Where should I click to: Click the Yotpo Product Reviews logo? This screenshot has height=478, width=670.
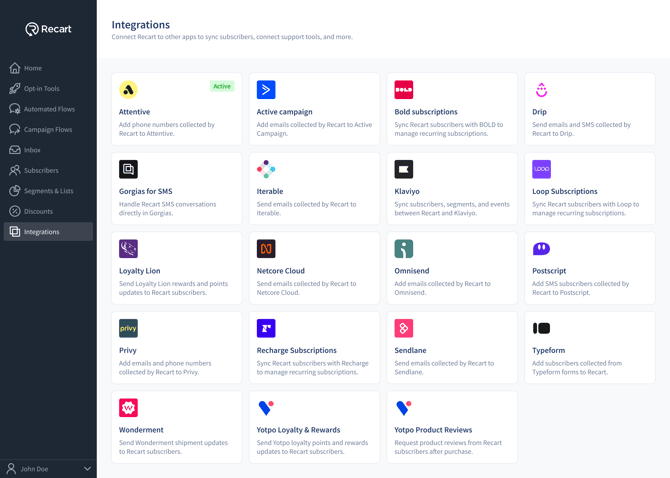coord(404,408)
